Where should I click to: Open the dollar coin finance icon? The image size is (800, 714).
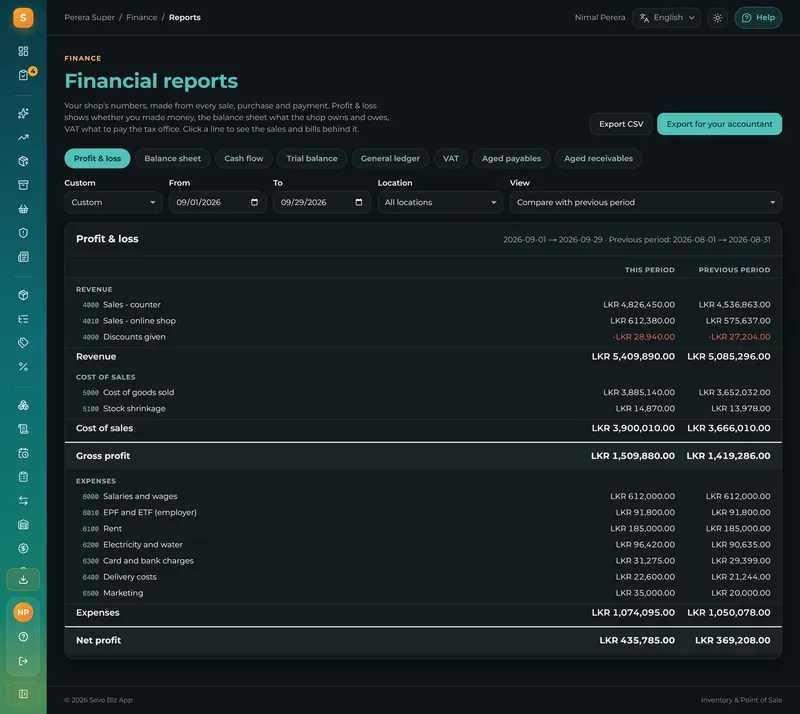[x=23, y=549]
